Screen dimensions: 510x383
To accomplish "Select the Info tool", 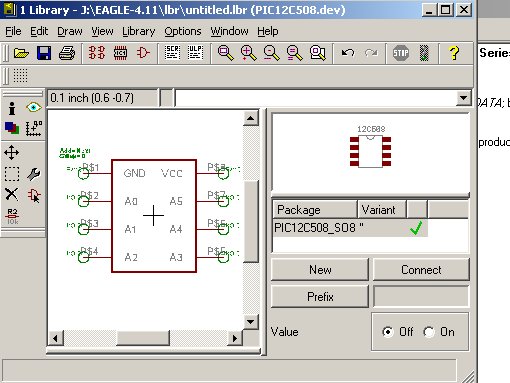I will 12,108.
